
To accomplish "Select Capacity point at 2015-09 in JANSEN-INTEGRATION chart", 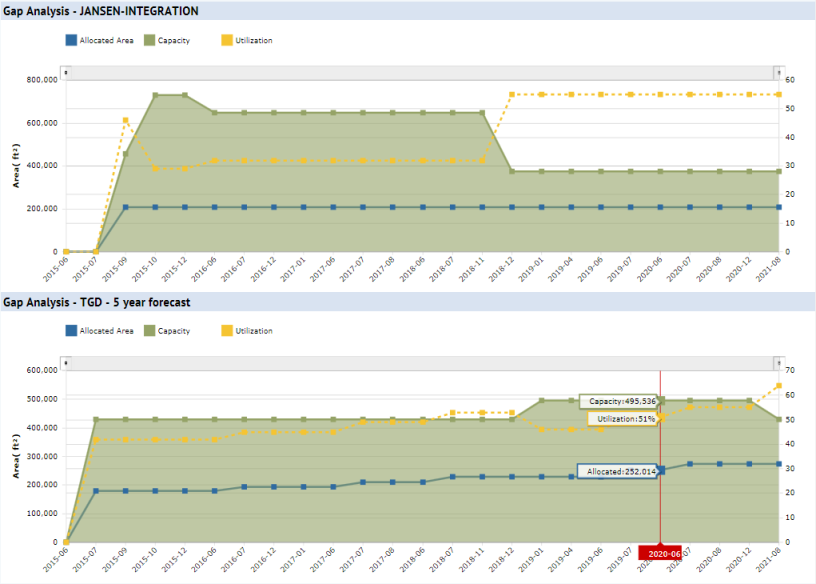I will tap(125, 154).
